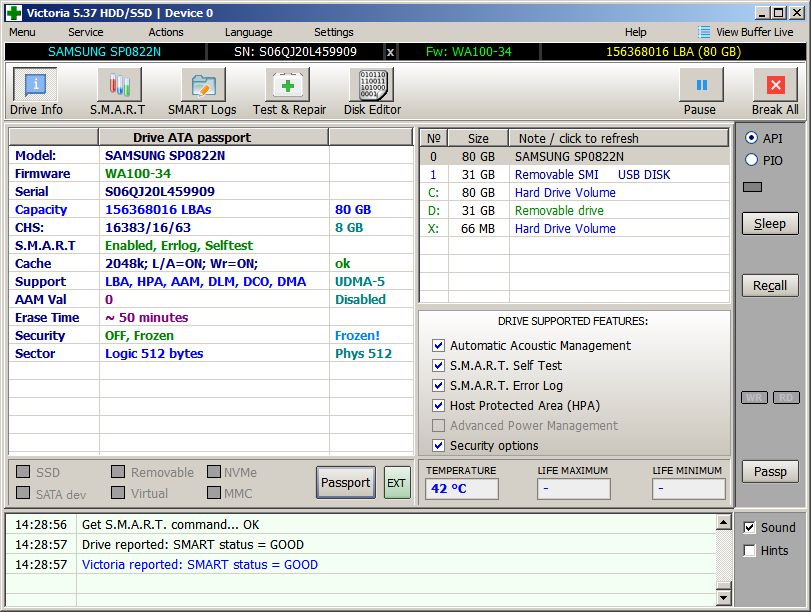Click the Passport button
The width and height of the screenshot is (811, 612).
[346, 482]
